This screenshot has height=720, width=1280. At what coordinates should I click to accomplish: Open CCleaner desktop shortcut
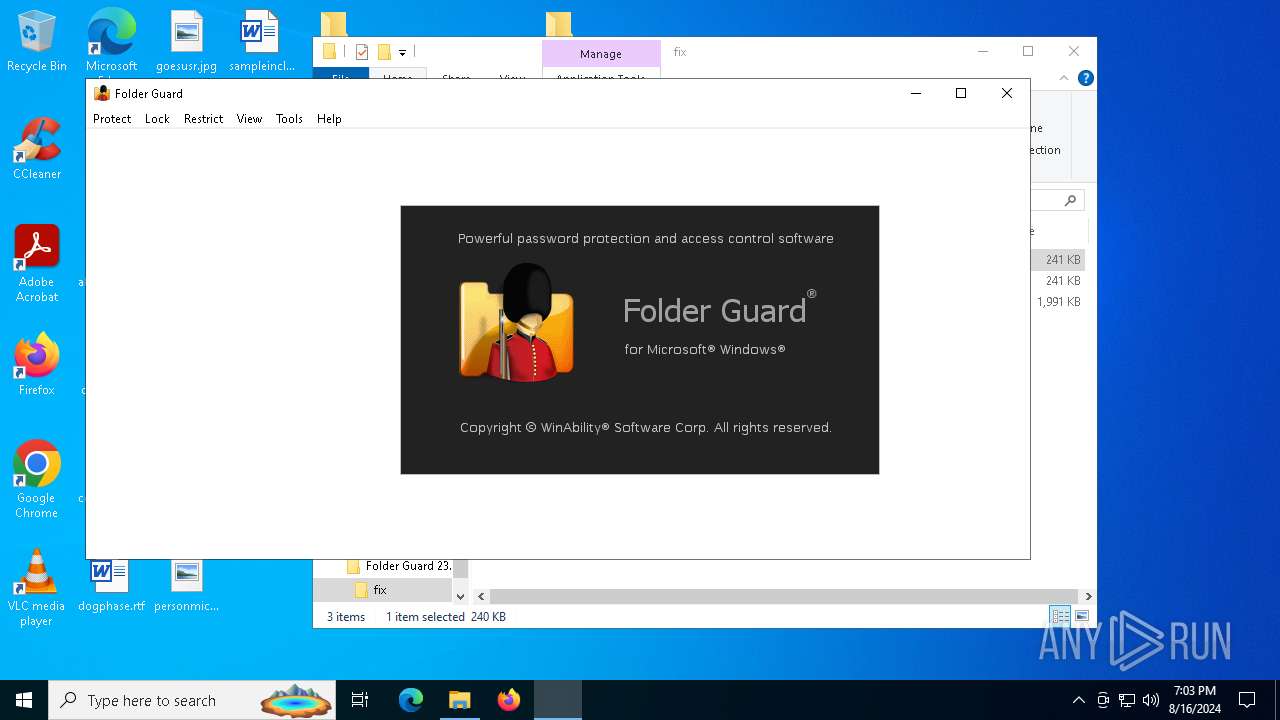(37, 149)
